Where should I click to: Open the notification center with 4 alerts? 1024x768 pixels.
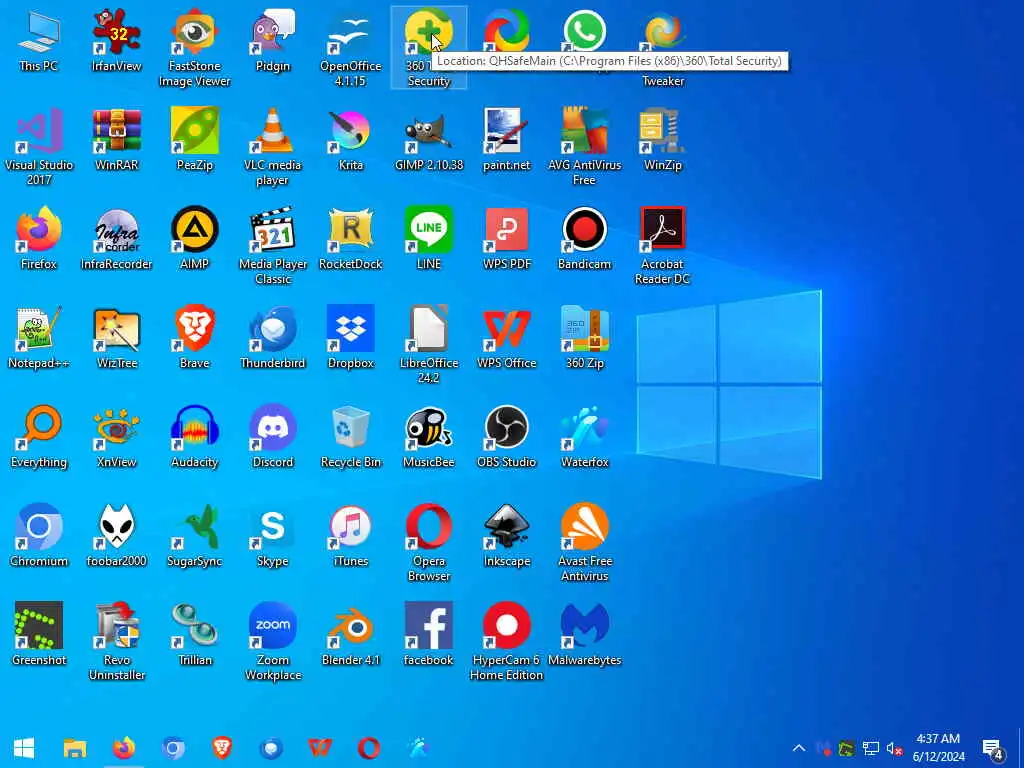(993, 748)
